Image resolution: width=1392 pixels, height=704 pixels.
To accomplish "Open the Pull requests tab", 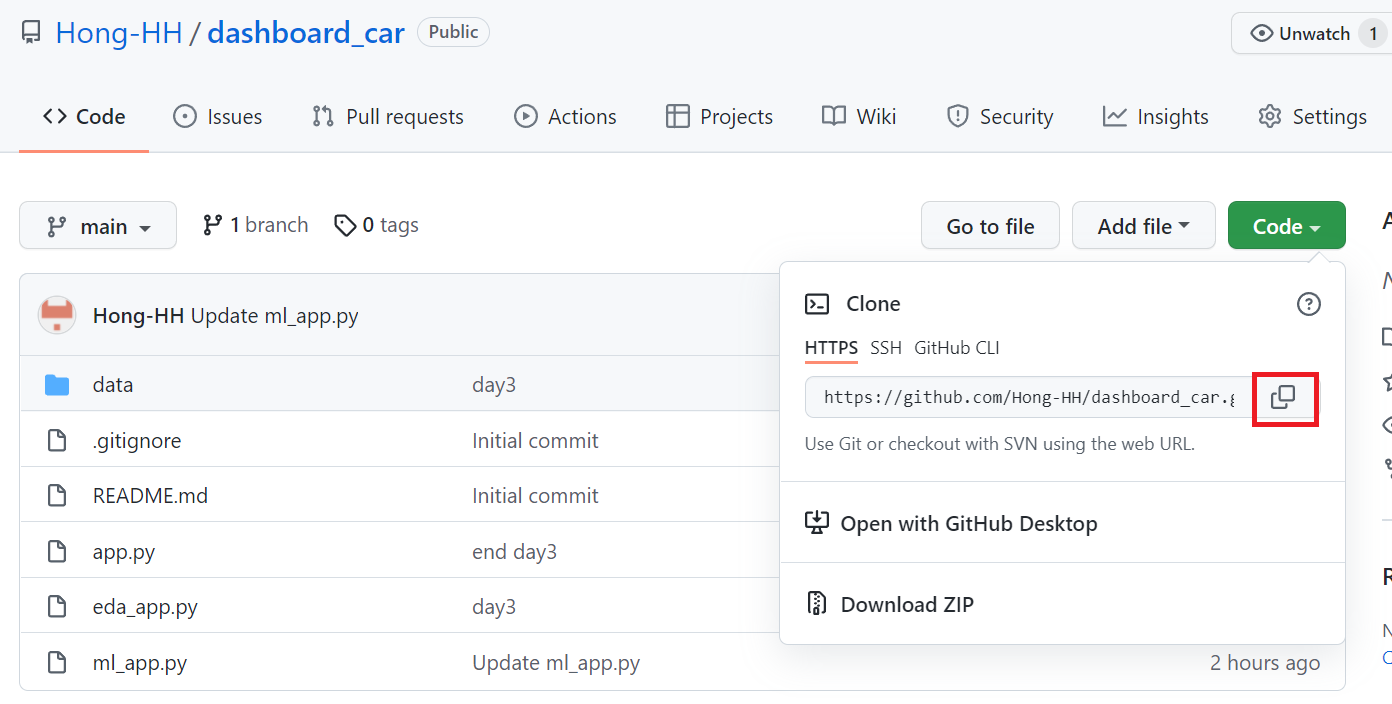I will (x=387, y=117).
